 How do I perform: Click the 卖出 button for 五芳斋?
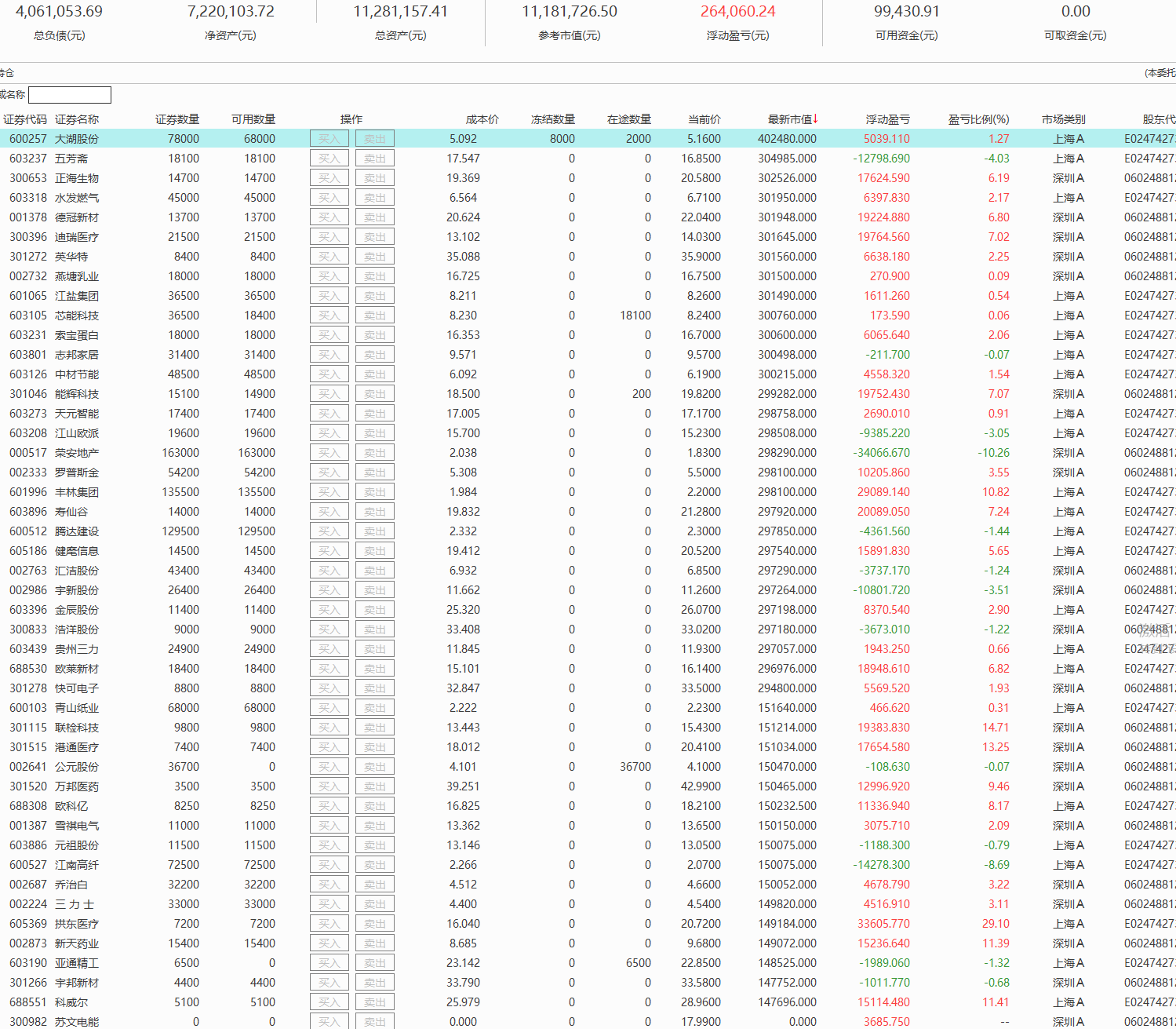tap(374, 159)
